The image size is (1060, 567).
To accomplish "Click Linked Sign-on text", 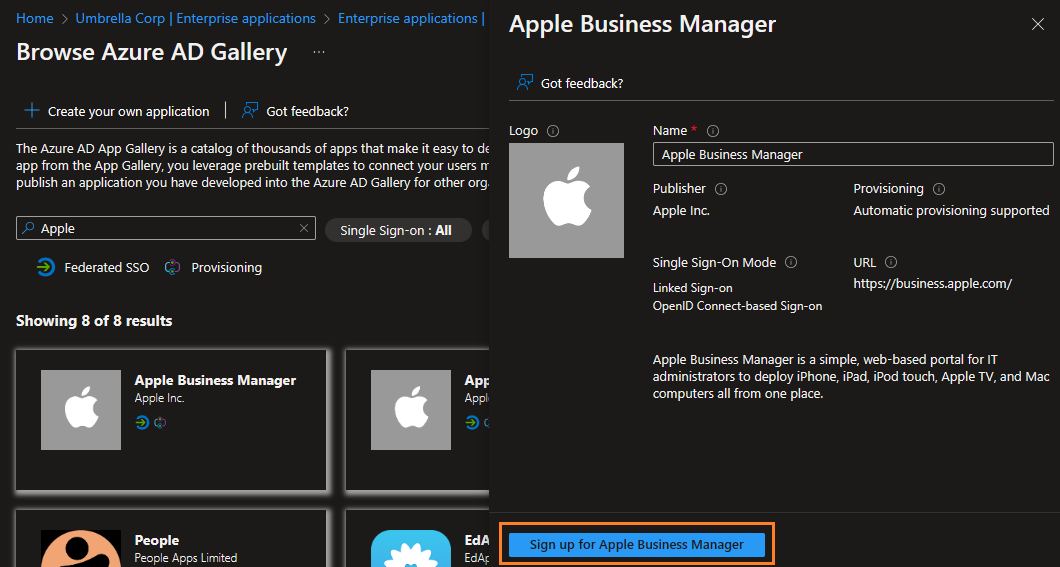I will click(x=693, y=288).
